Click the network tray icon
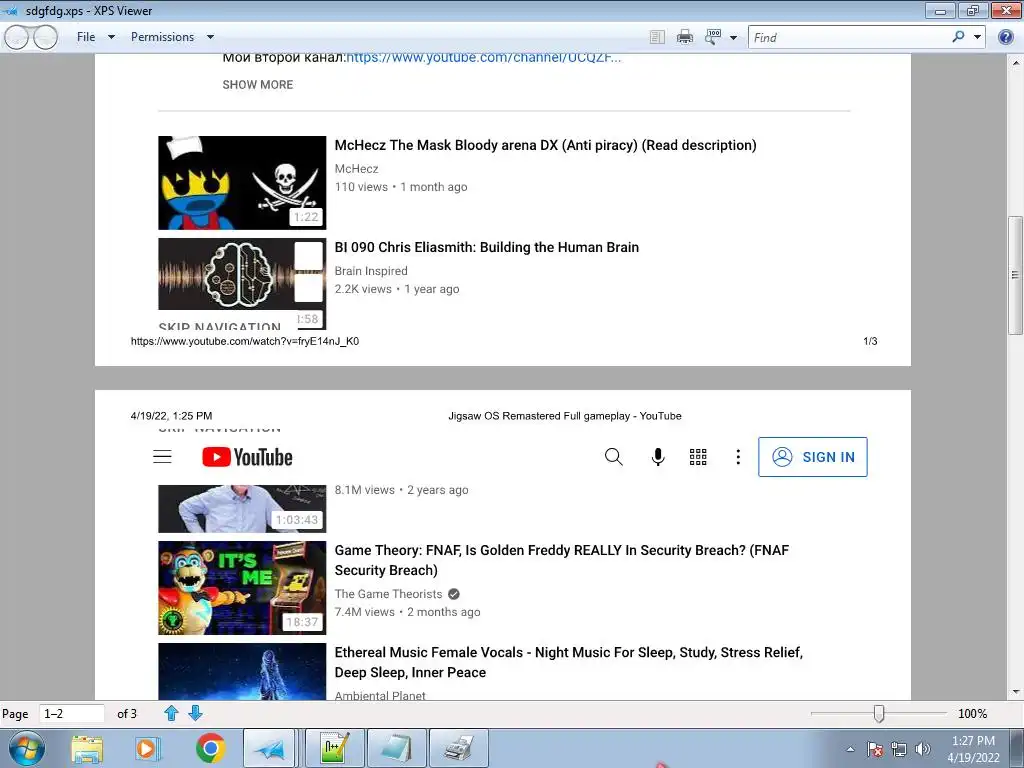Screen dimensions: 1024x768 [899, 749]
